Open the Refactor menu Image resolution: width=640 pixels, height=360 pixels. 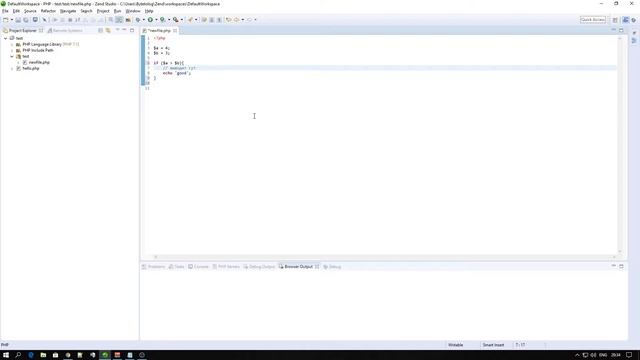[x=48, y=11]
